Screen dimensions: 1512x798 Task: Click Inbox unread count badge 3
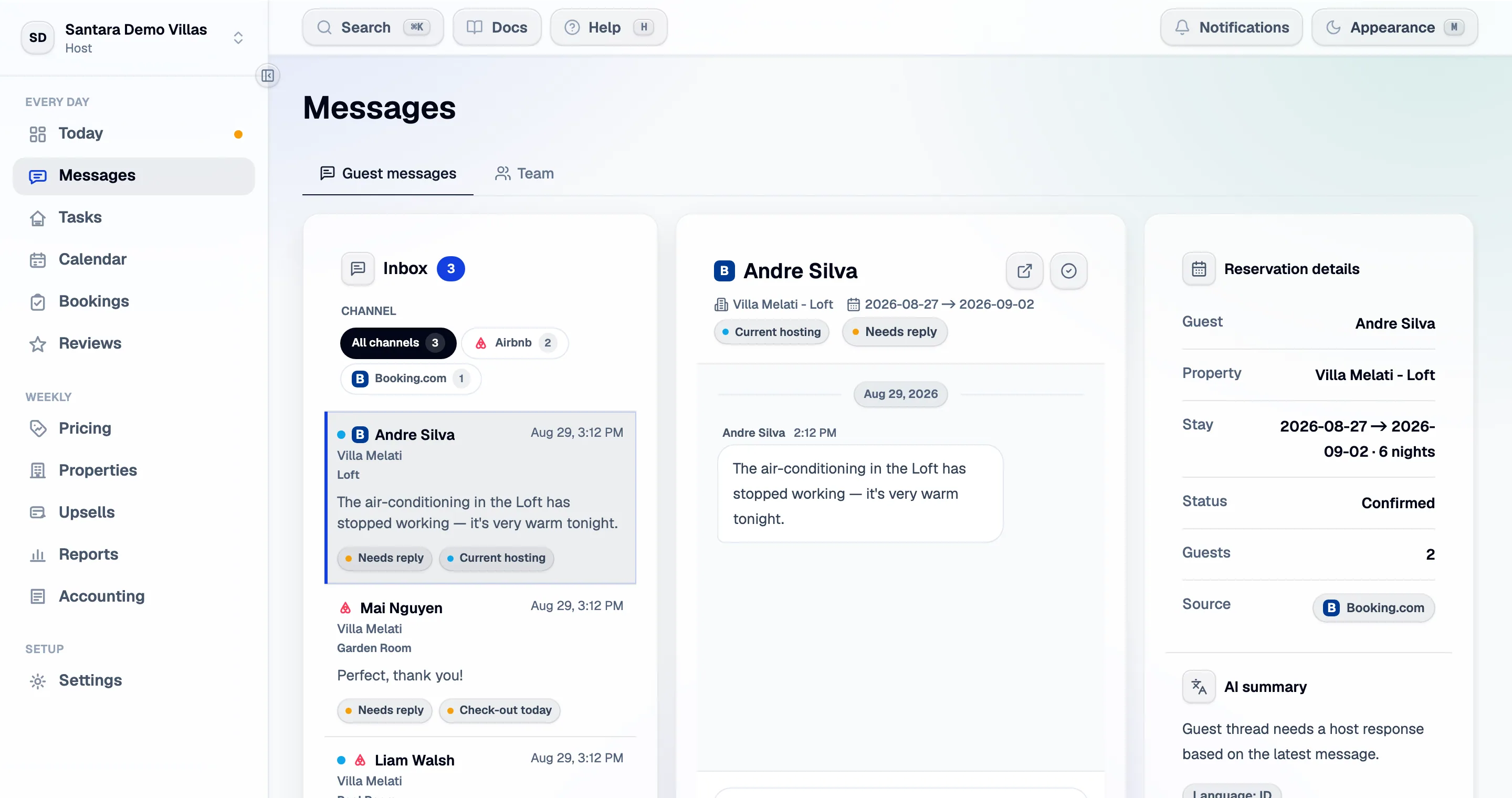point(451,269)
